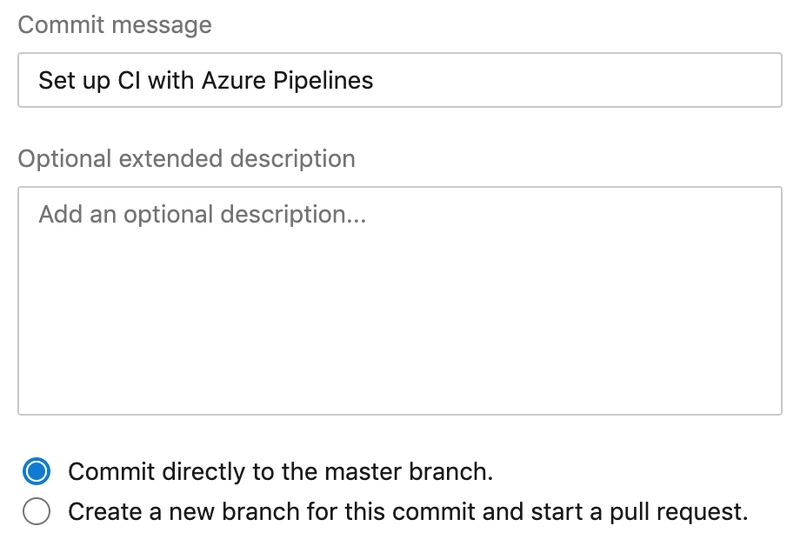Click the 'Commit message' field label
The image size is (800, 546).
pos(115,25)
